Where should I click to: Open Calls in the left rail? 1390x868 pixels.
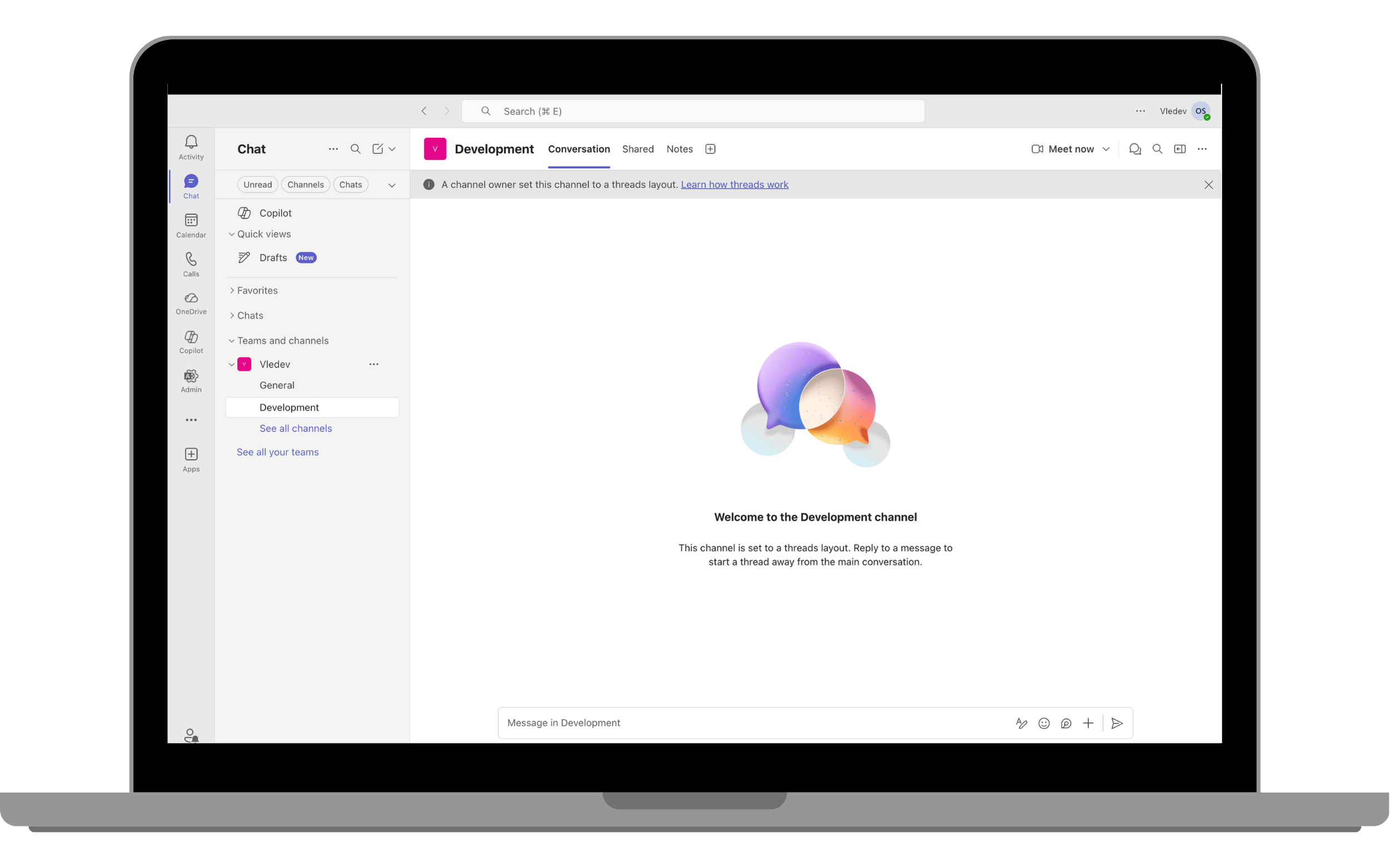191,264
